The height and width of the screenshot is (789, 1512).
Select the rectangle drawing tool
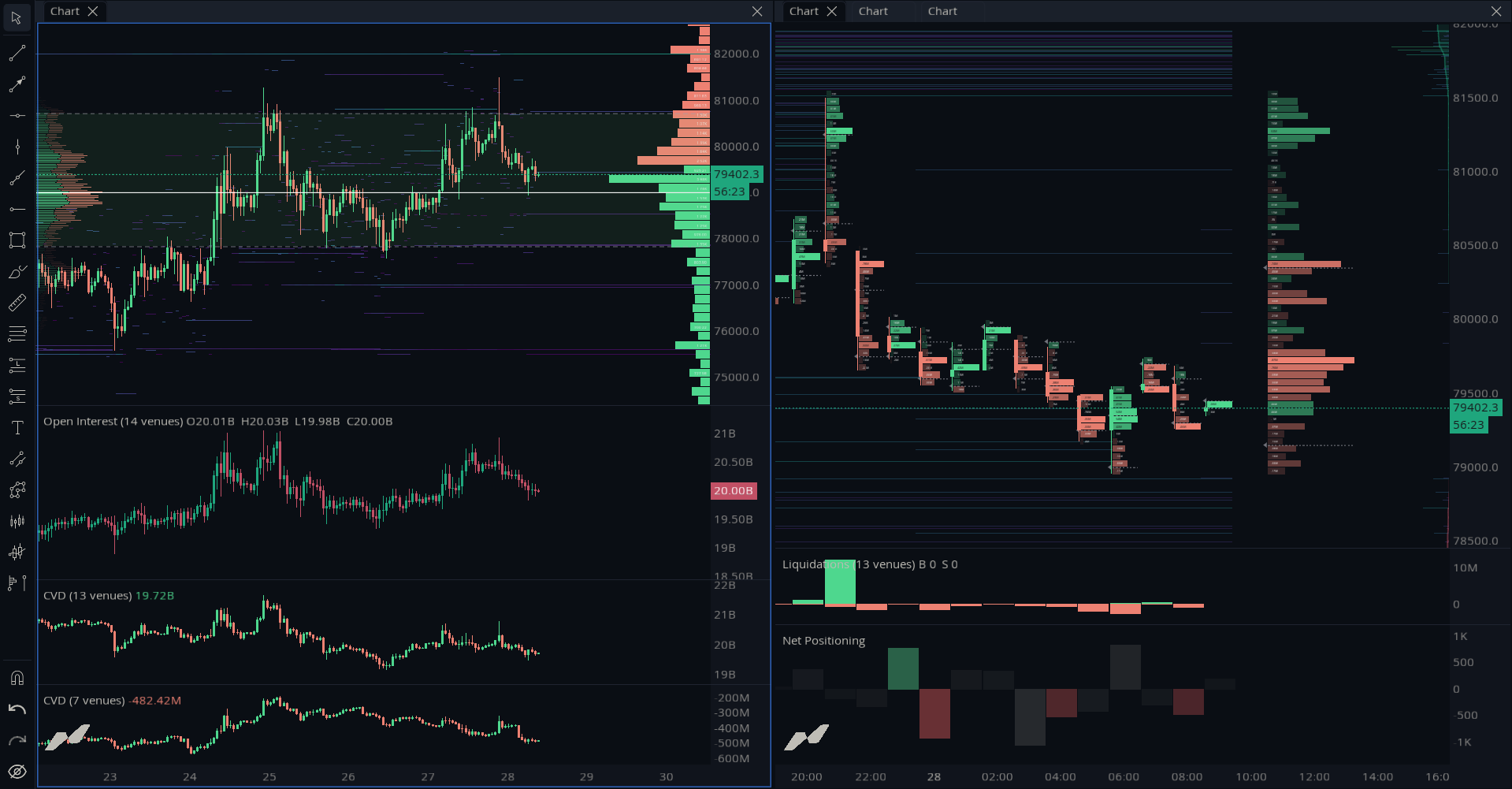coord(17,240)
